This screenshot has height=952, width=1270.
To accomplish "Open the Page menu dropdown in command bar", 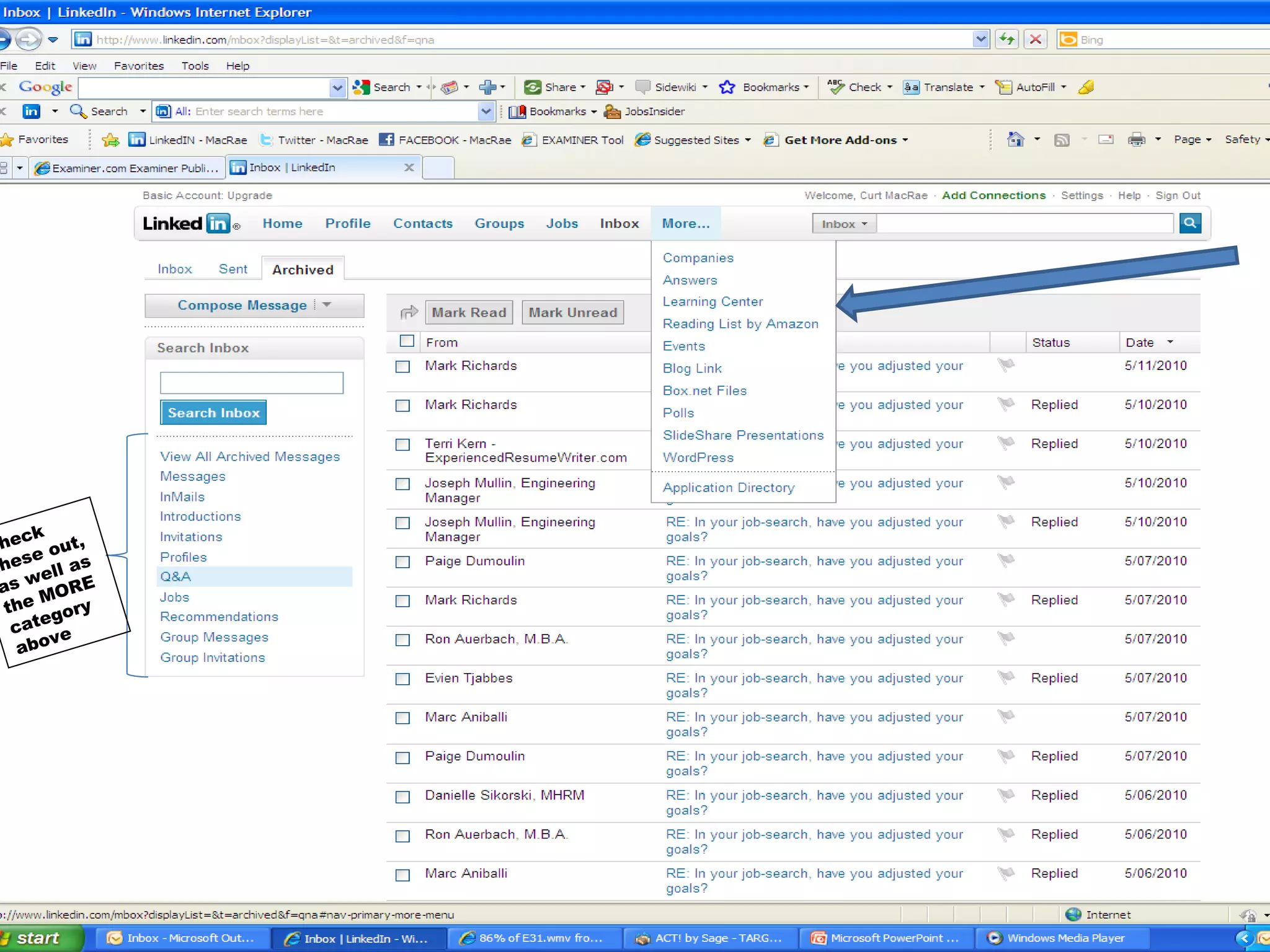I will (x=1192, y=139).
